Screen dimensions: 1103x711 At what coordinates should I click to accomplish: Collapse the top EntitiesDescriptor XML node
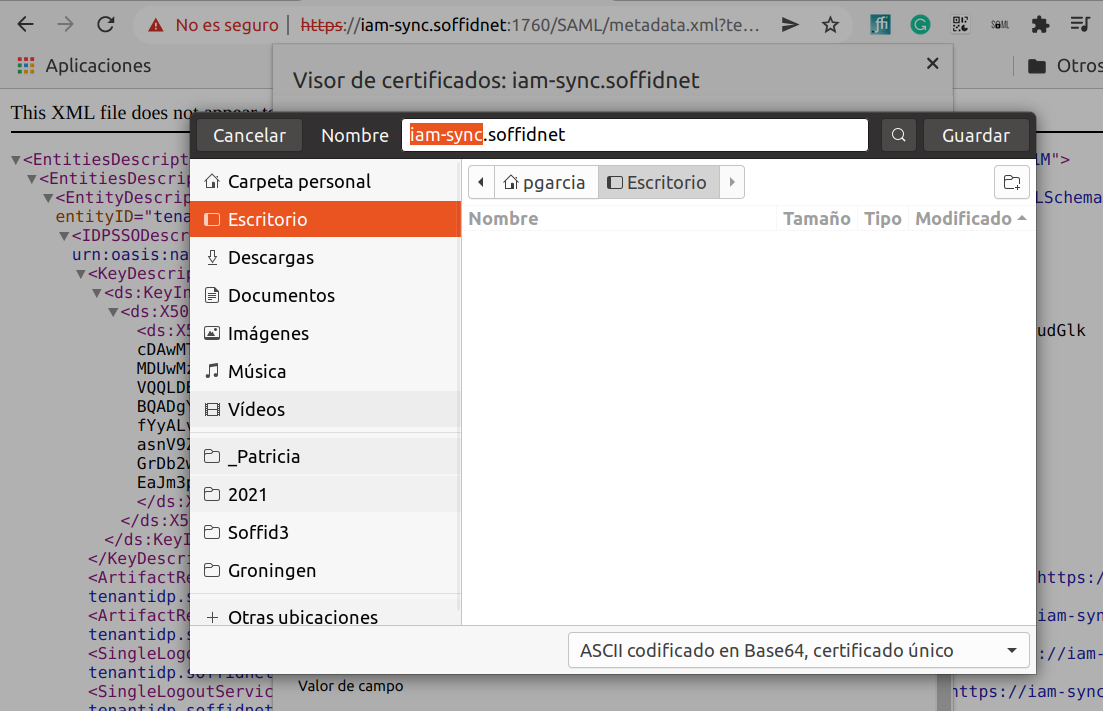click(15, 160)
